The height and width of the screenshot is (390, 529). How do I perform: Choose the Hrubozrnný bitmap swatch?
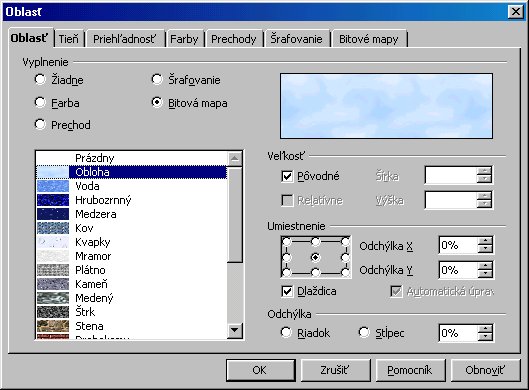click(x=53, y=200)
